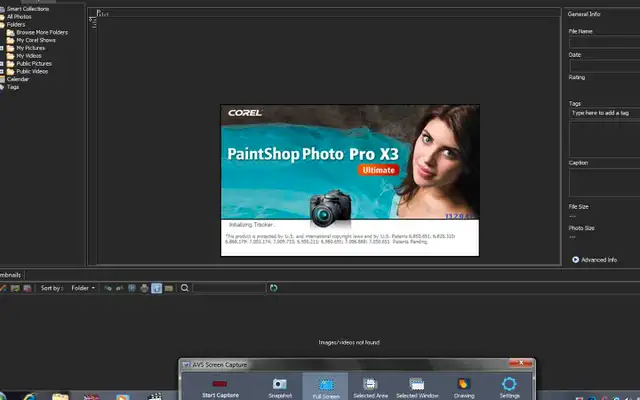Click the Rating label
Screen dimensions: 640x400
[x=577, y=78]
